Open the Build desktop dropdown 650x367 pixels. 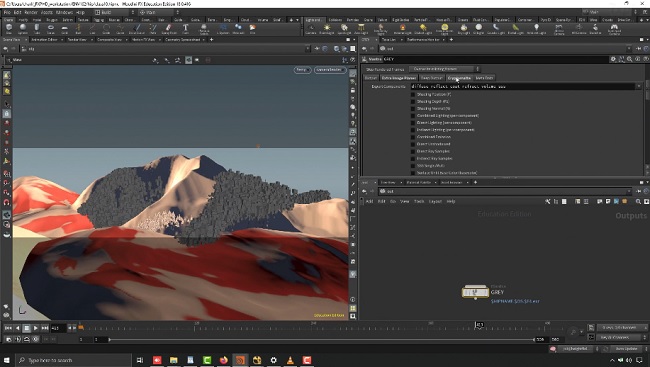[x=114, y=12]
